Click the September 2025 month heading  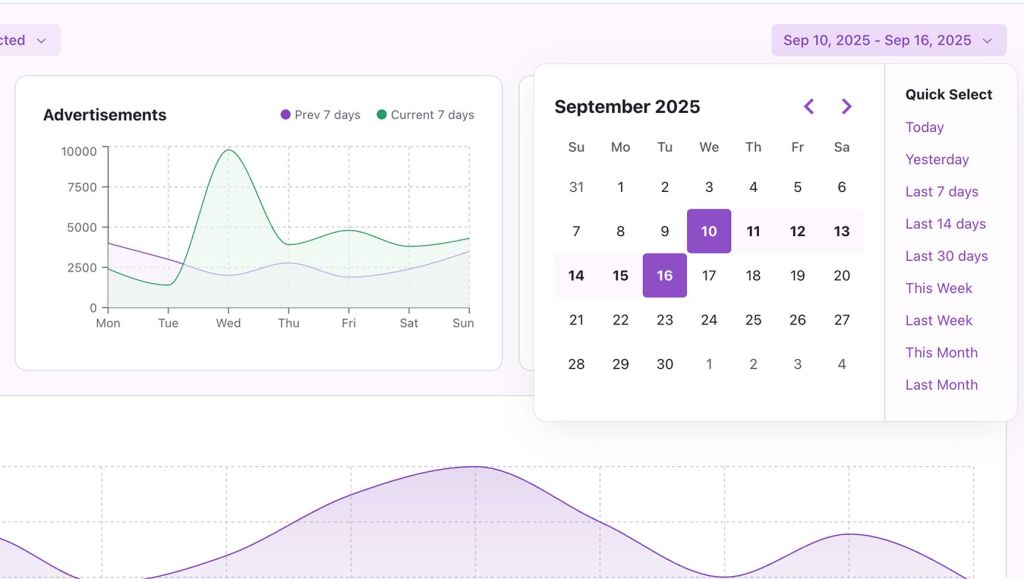point(627,107)
